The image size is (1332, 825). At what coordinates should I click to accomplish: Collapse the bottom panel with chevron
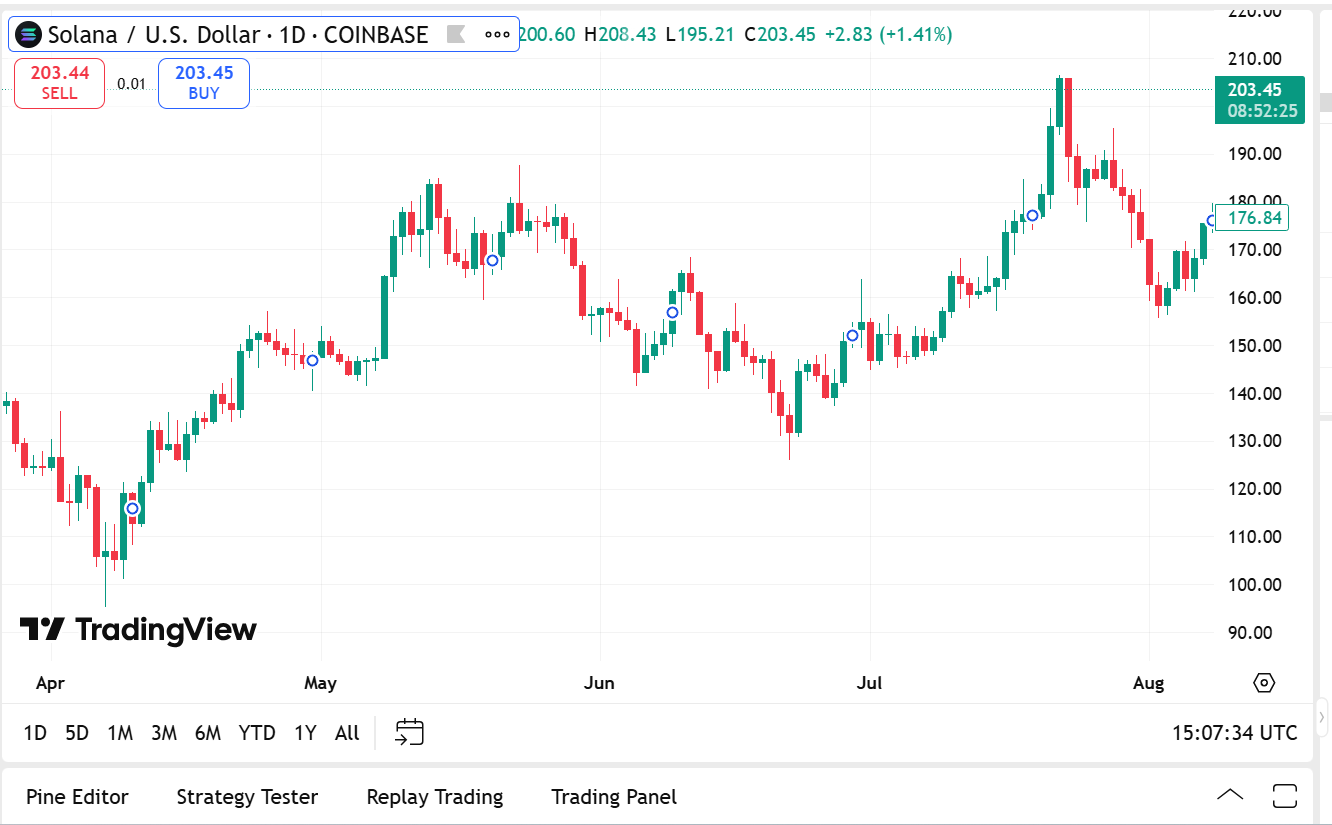pos(1230,796)
